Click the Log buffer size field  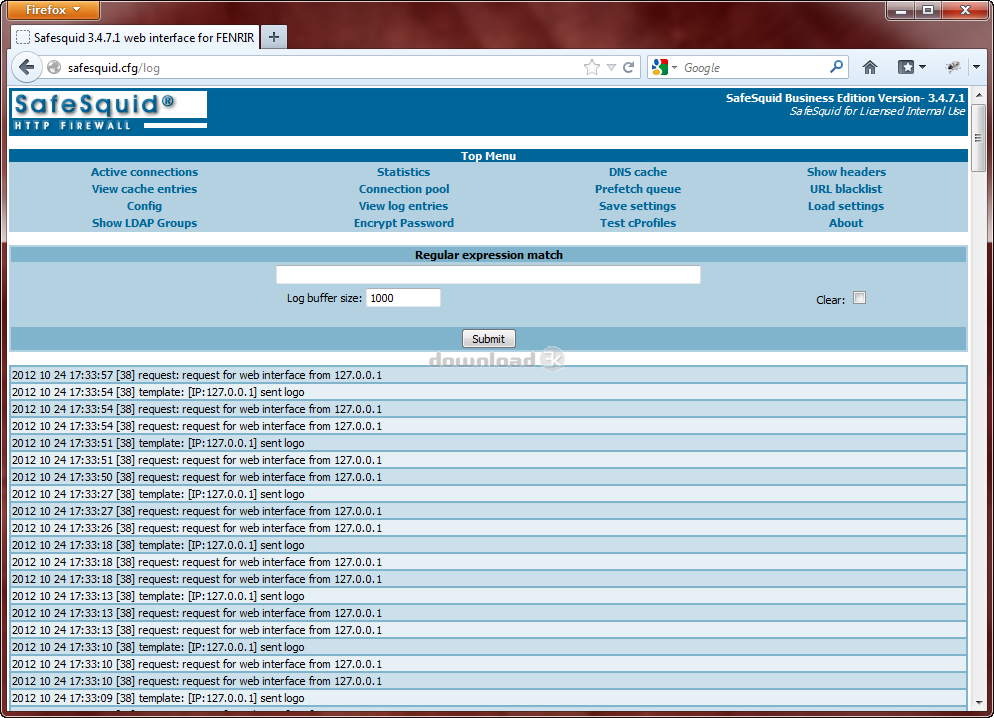(x=403, y=298)
